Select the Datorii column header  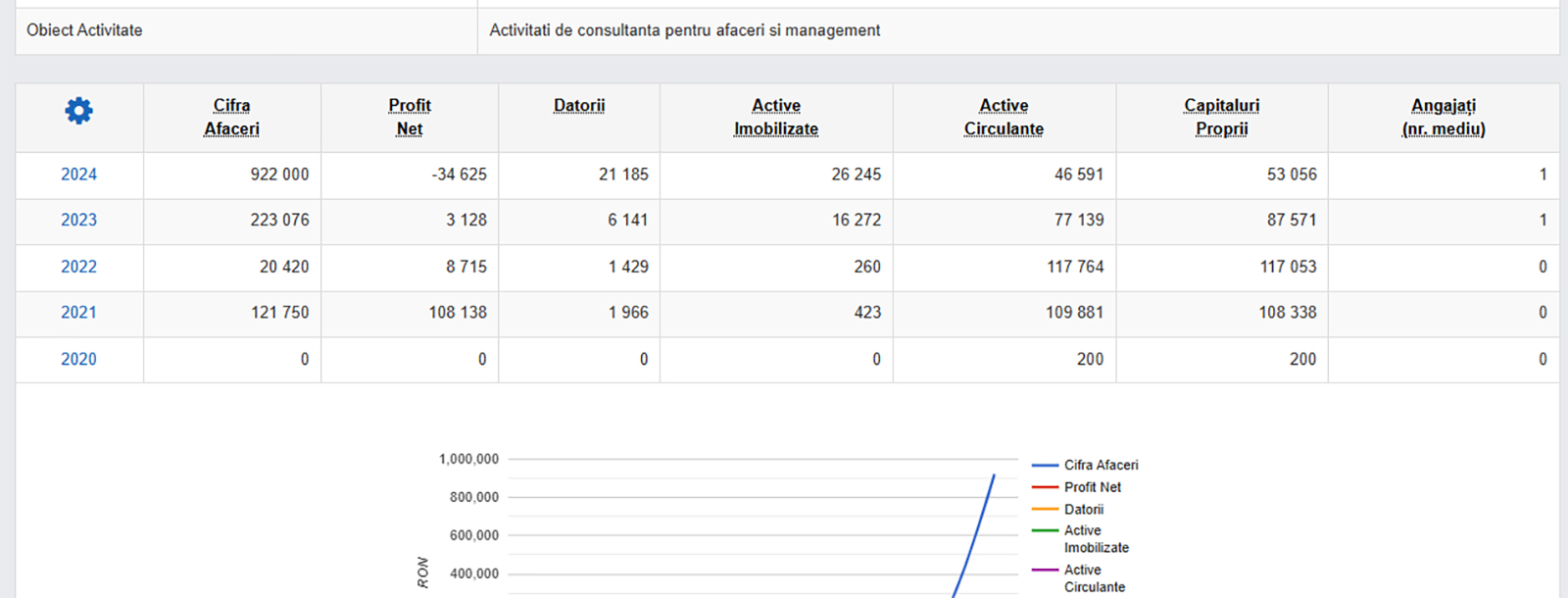(578, 106)
